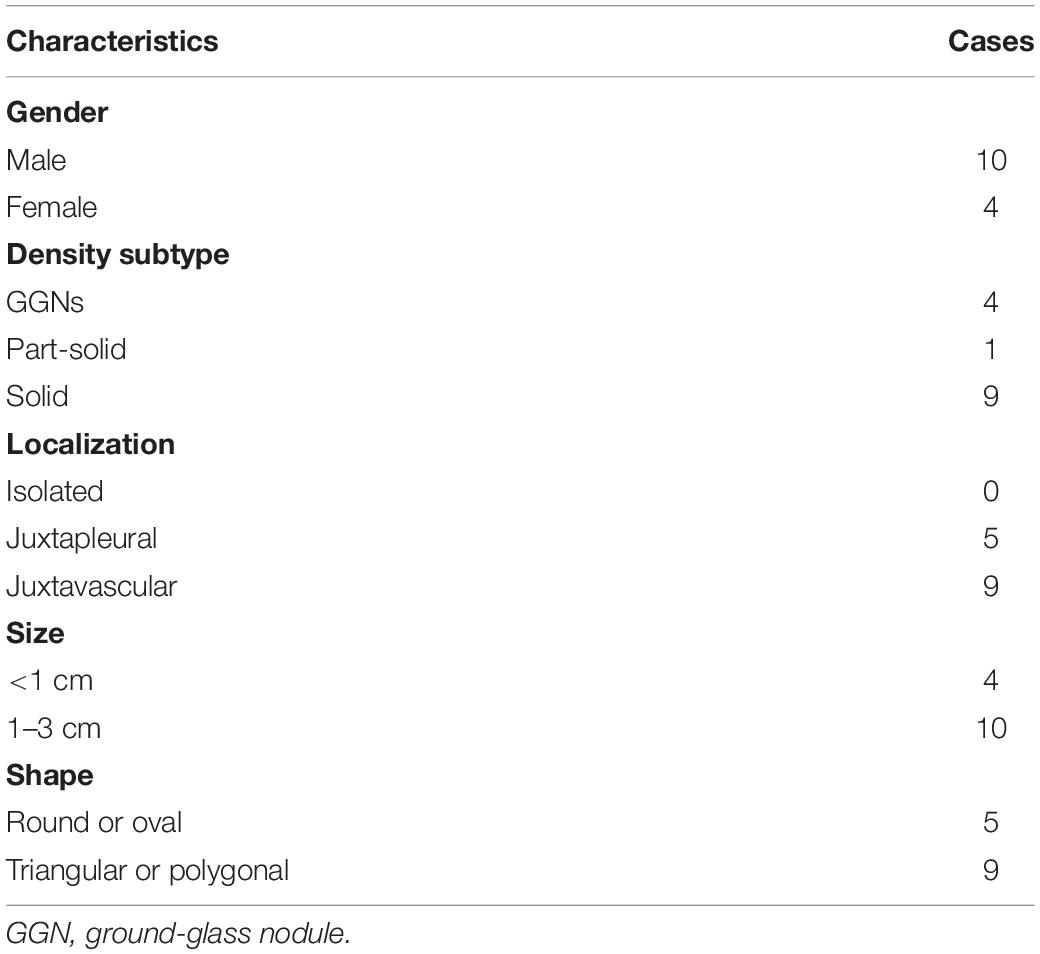Select the Size section heading
The height and width of the screenshot is (954, 1040).
(35, 634)
